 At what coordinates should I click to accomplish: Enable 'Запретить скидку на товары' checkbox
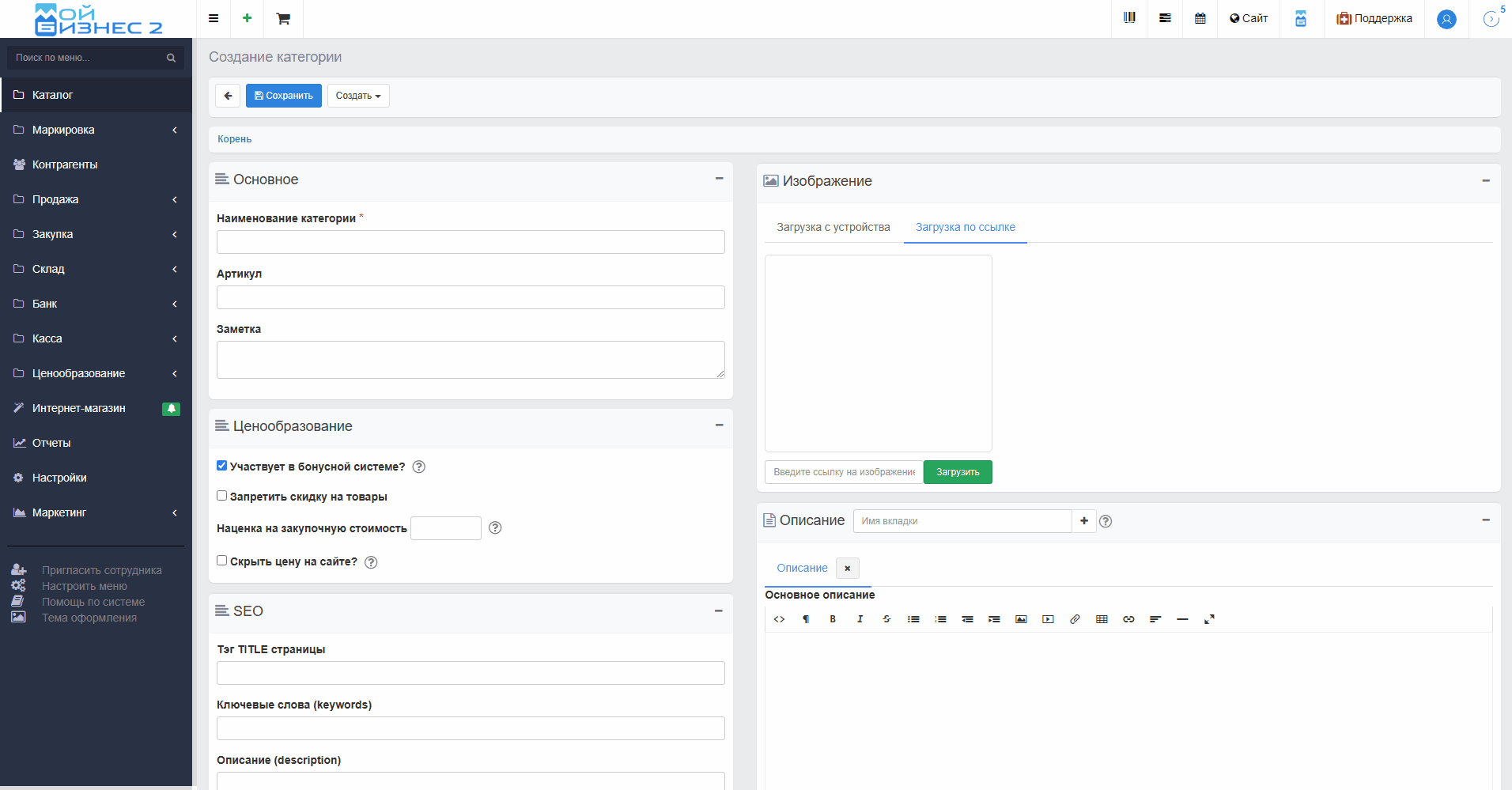coord(222,496)
